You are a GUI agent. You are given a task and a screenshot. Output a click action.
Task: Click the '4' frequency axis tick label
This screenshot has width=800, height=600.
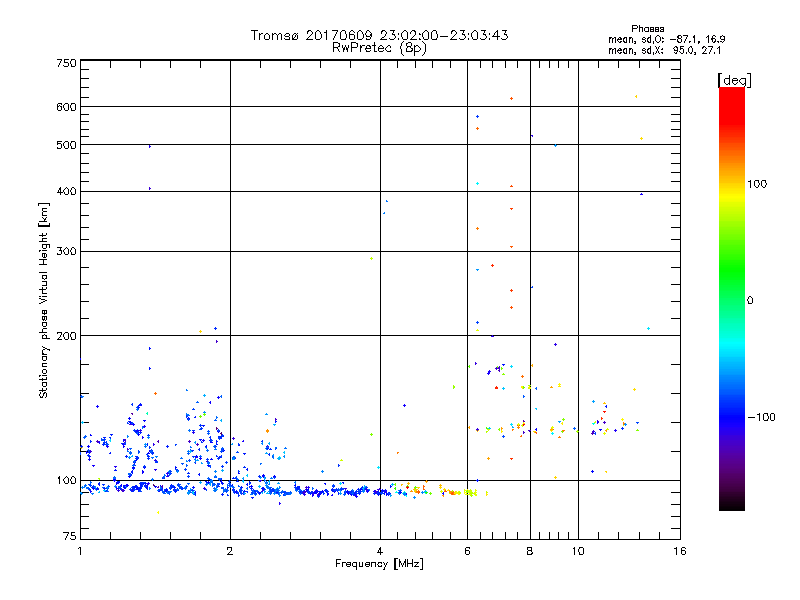tap(380, 551)
